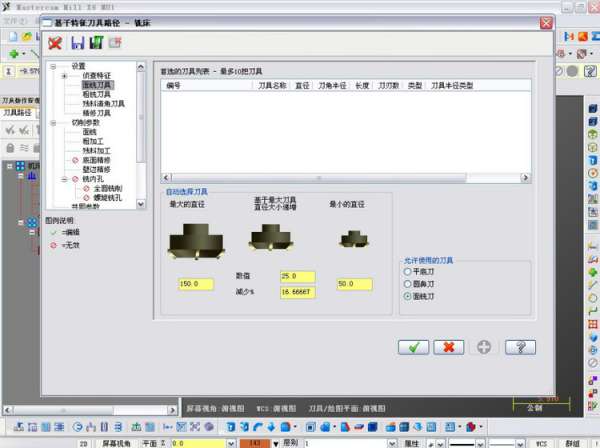This screenshot has width=600, height=448.
Task: Open the line style dropdown in status bar
Action: click(481, 443)
